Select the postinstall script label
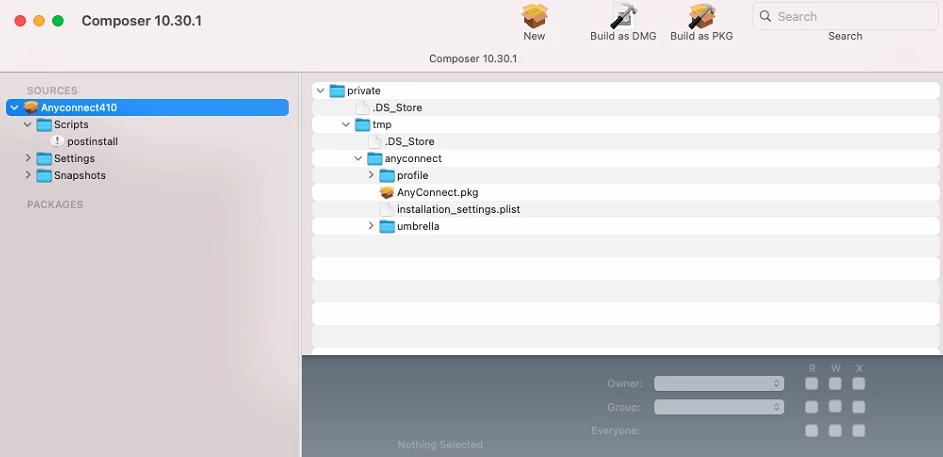Image resolution: width=943 pixels, height=457 pixels. coord(93,142)
